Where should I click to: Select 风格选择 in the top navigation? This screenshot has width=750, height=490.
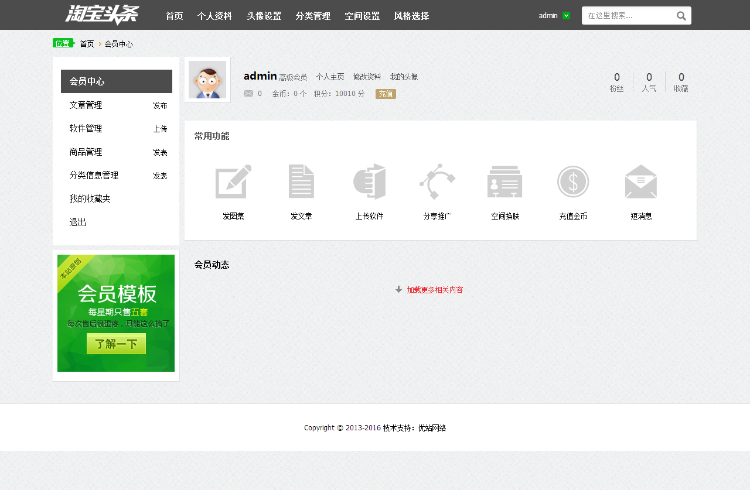(411, 16)
